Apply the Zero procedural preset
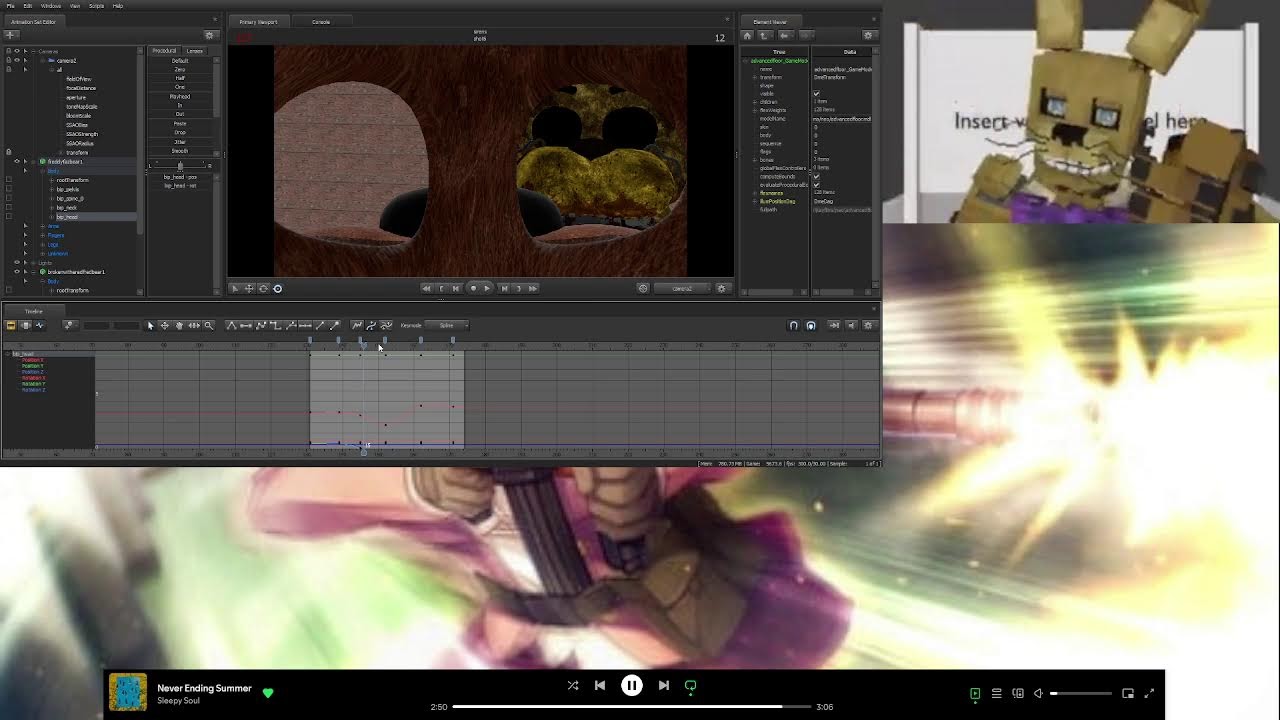The height and width of the screenshot is (720, 1280). point(180,70)
